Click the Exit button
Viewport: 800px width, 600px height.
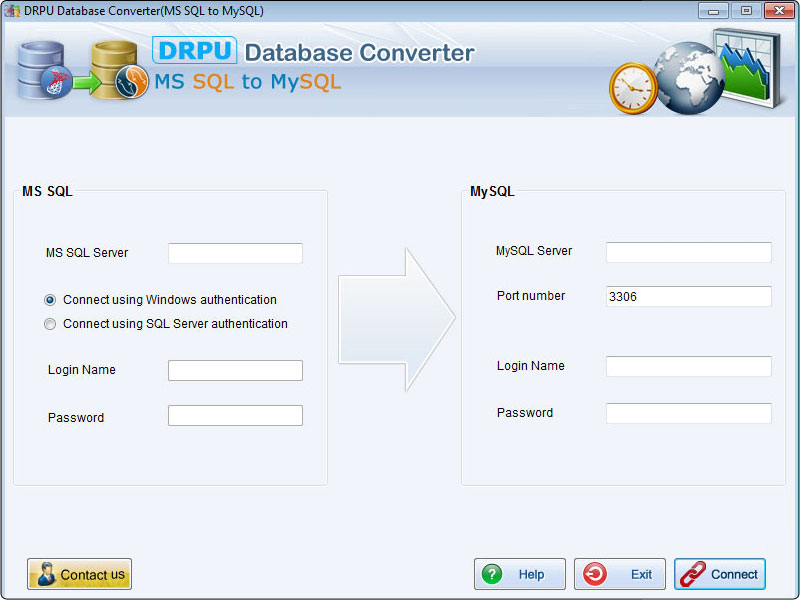point(618,574)
